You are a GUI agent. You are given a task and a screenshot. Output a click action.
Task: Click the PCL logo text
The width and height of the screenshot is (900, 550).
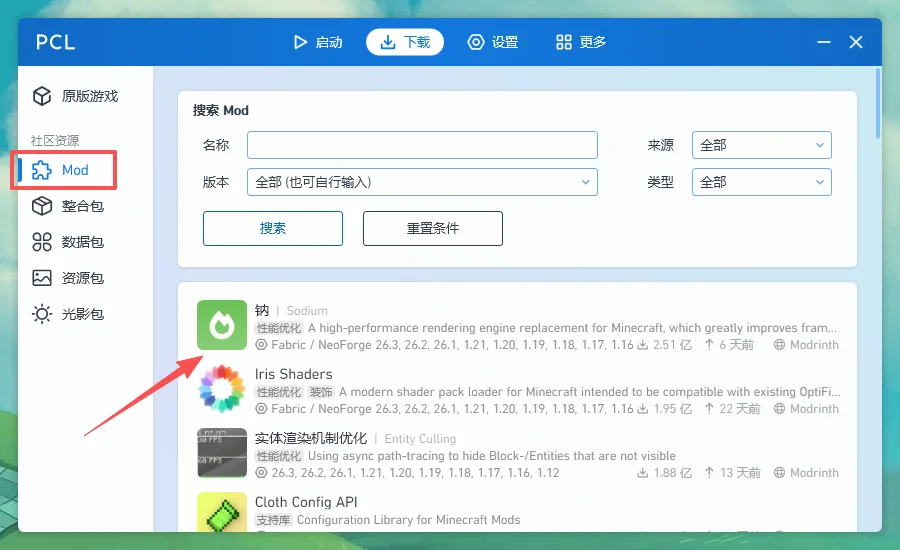click(55, 42)
